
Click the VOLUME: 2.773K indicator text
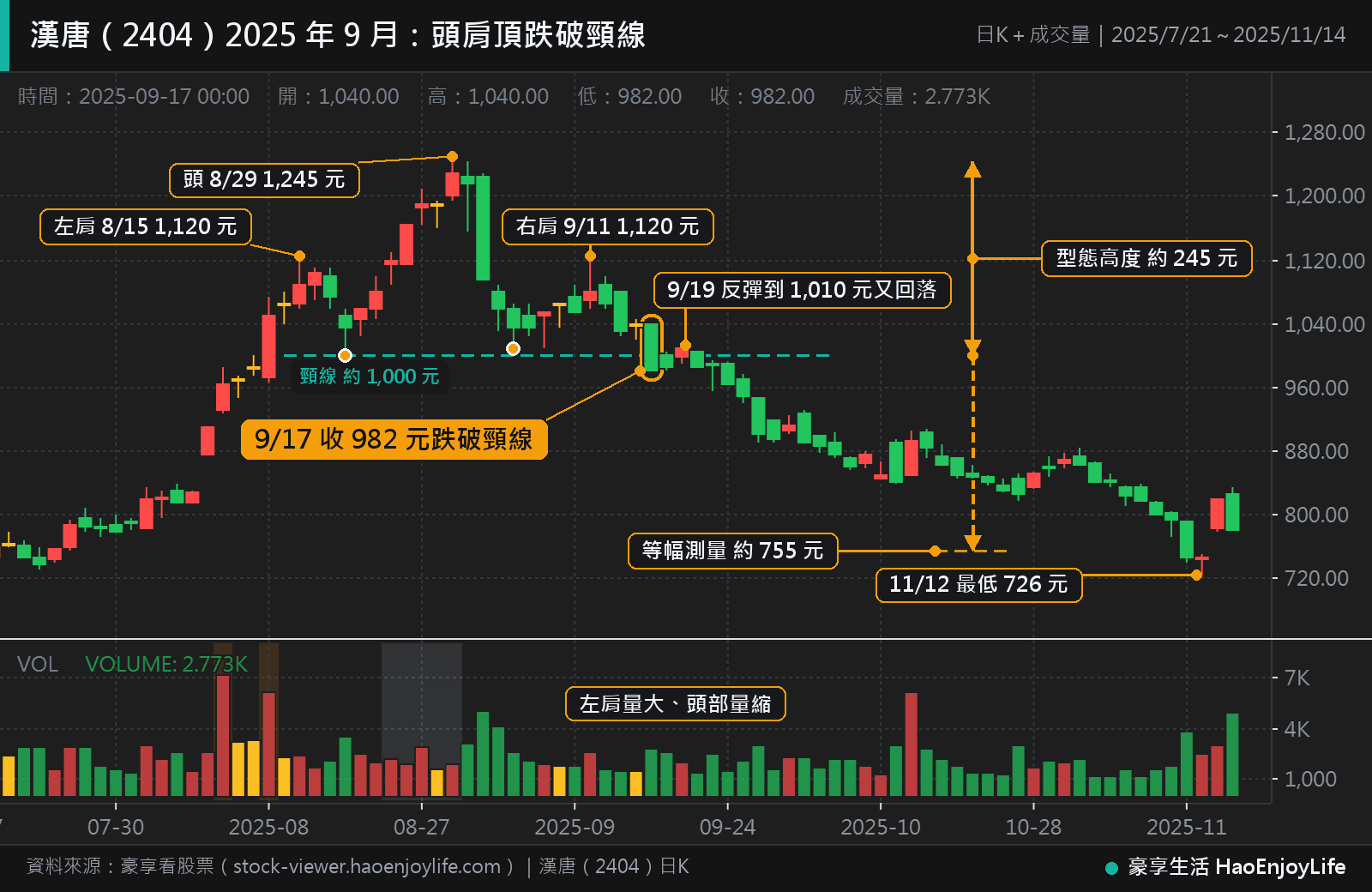166,665
